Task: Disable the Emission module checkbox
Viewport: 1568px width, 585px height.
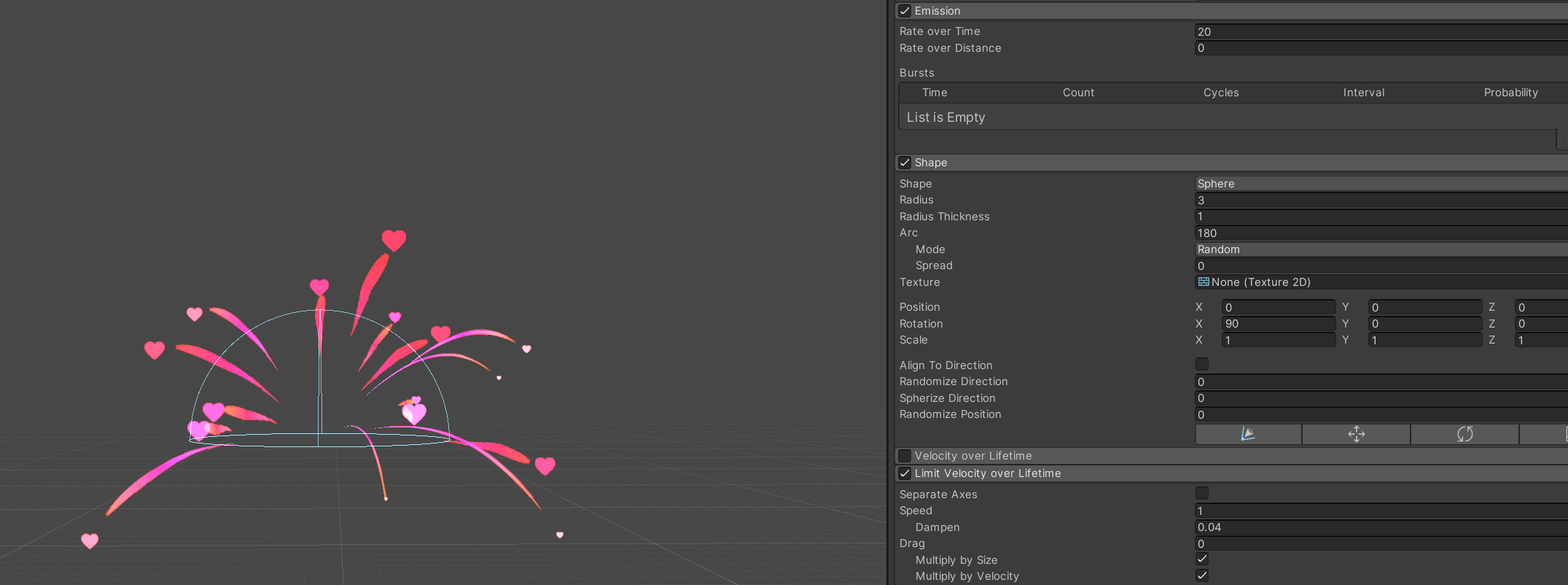Action: click(x=905, y=11)
